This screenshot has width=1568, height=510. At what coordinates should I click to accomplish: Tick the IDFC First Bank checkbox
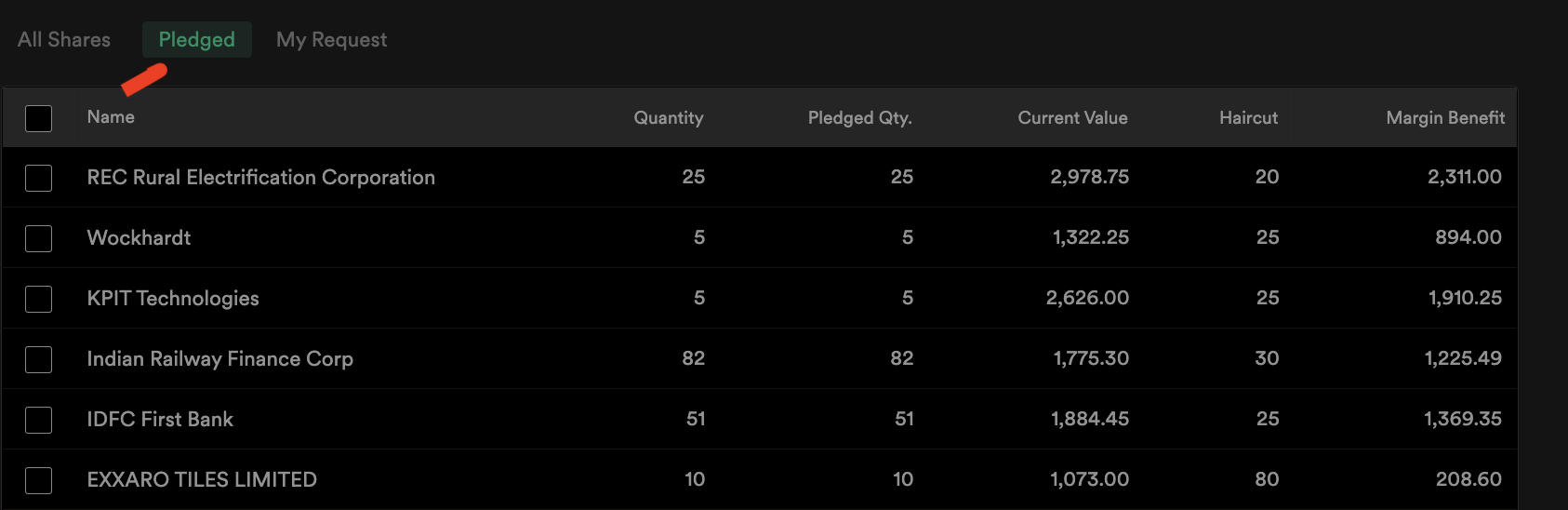point(38,420)
